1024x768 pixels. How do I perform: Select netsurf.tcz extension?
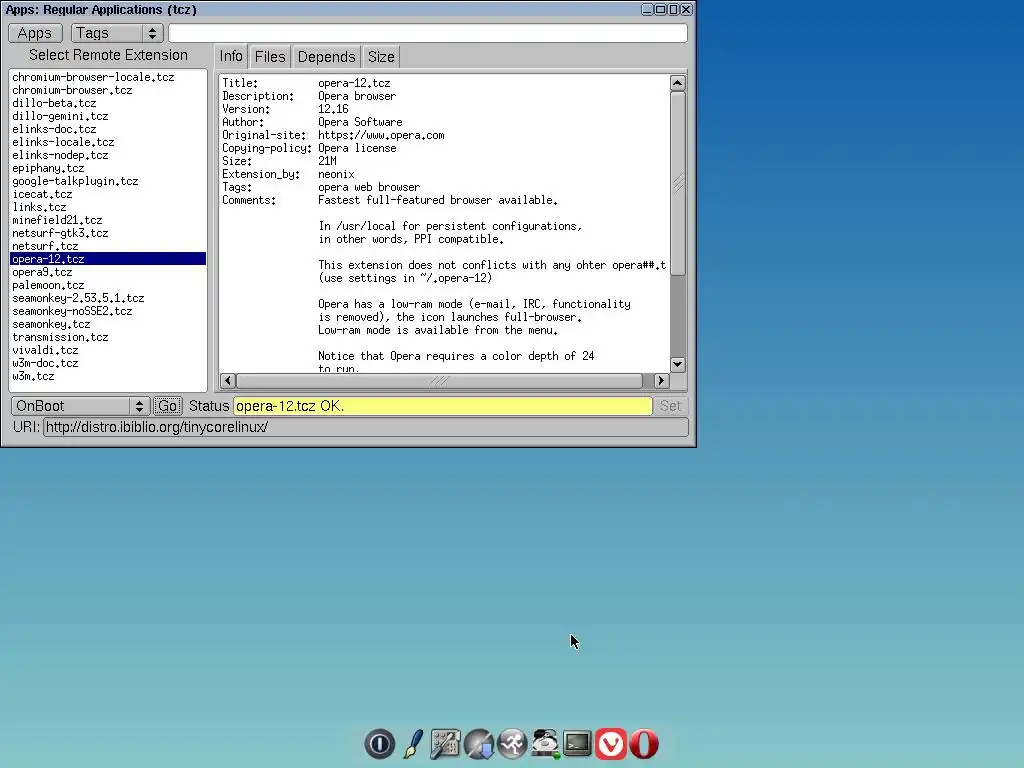click(108, 246)
